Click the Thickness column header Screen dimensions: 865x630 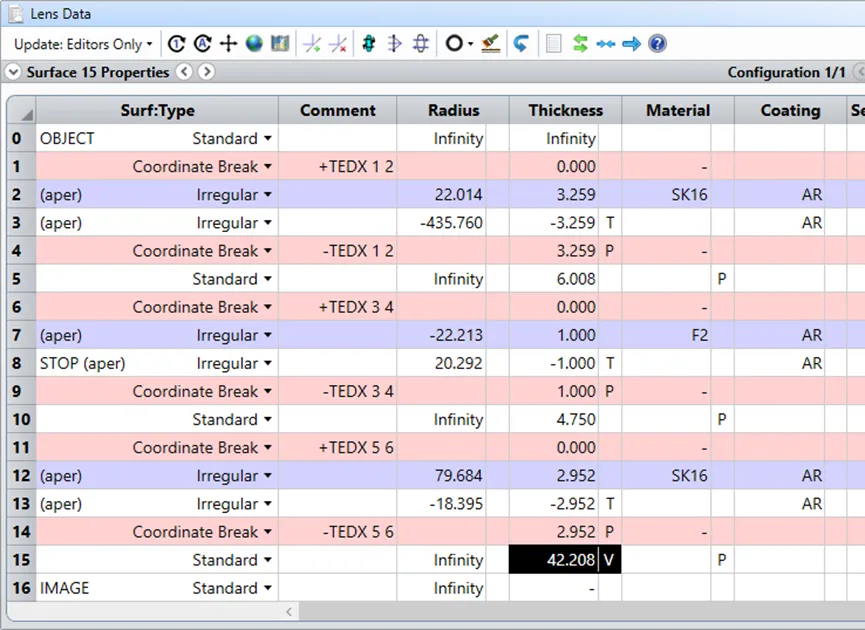pos(565,110)
